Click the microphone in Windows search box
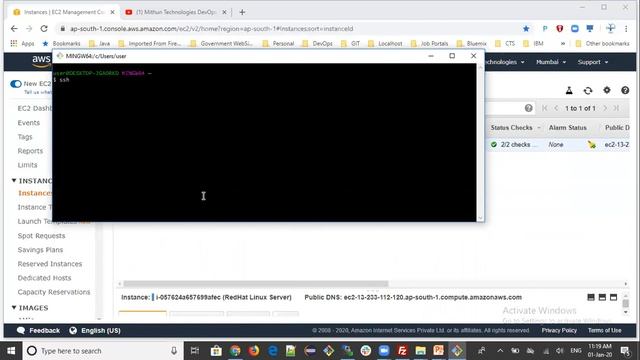Image resolution: width=640 pixels, height=360 pixels. coord(174,351)
